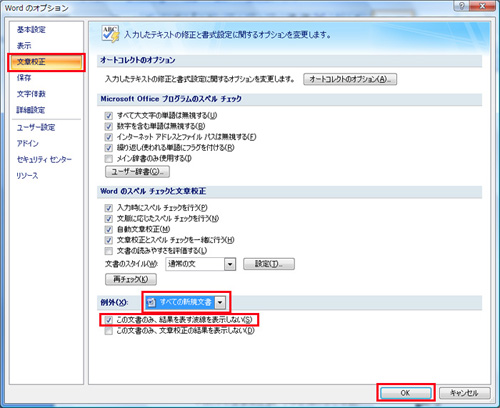Toggle すべて大文字の単語は無視する checkbox
Screen dimensions: 500x408
point(109,116)
